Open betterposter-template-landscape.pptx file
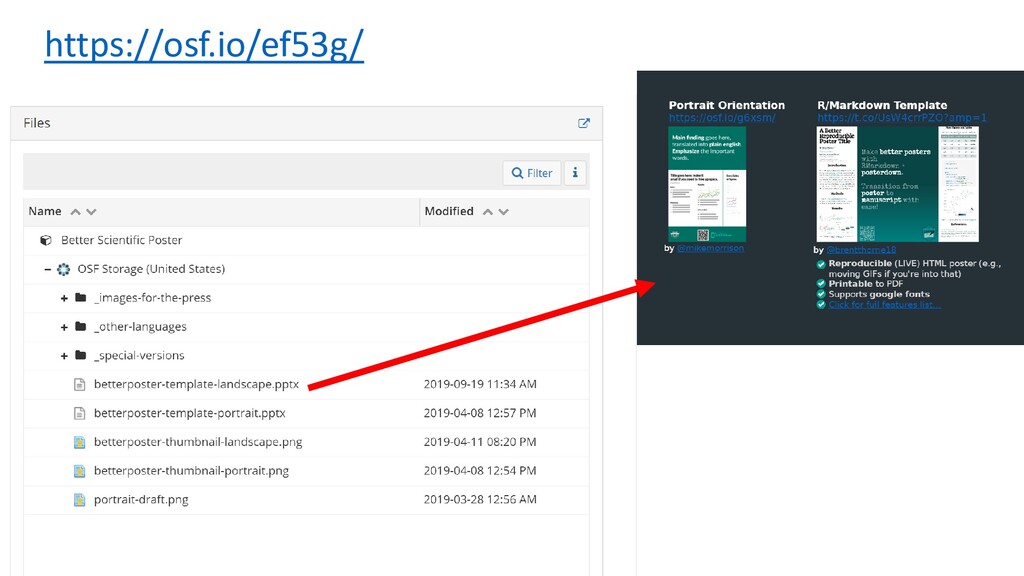 (196, 384)
